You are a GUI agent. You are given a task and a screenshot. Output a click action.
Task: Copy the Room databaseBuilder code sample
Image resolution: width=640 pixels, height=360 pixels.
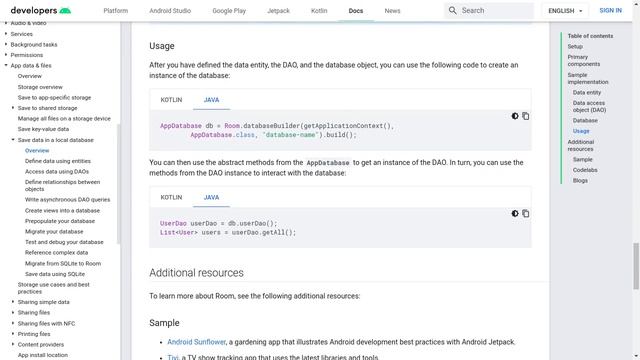(x=526, y=116)
